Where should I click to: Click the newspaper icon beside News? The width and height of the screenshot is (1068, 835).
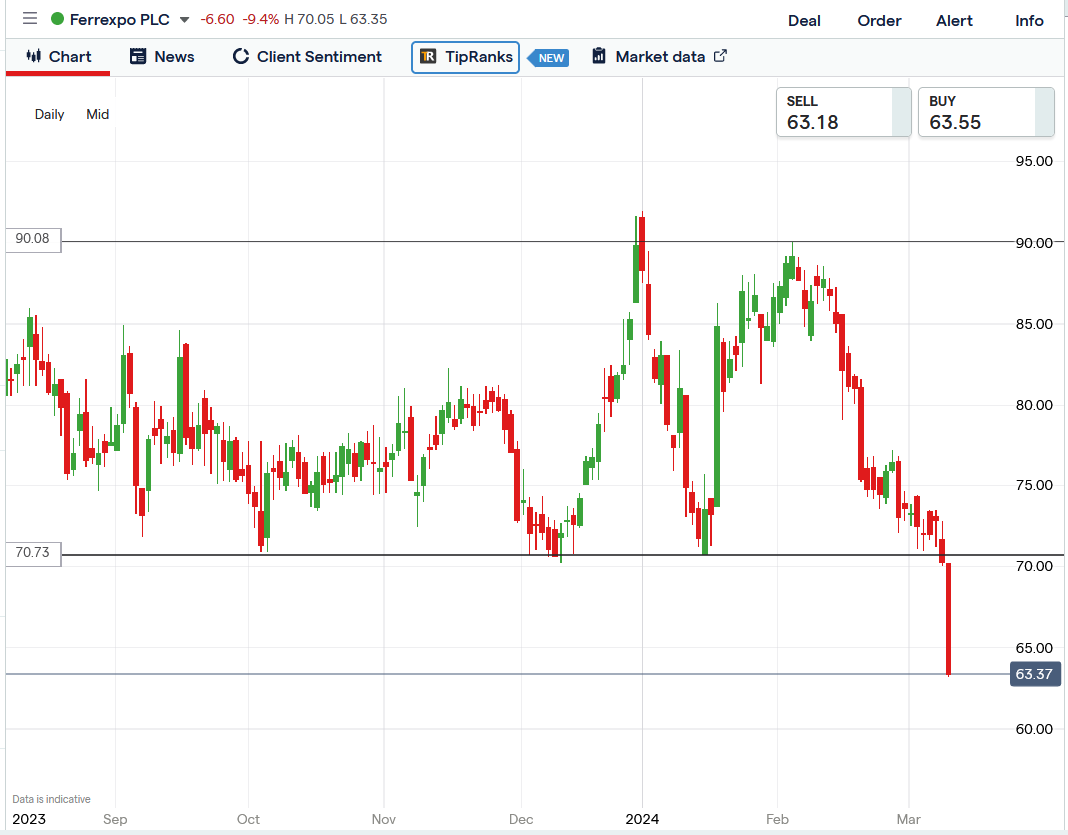point(138,57)
